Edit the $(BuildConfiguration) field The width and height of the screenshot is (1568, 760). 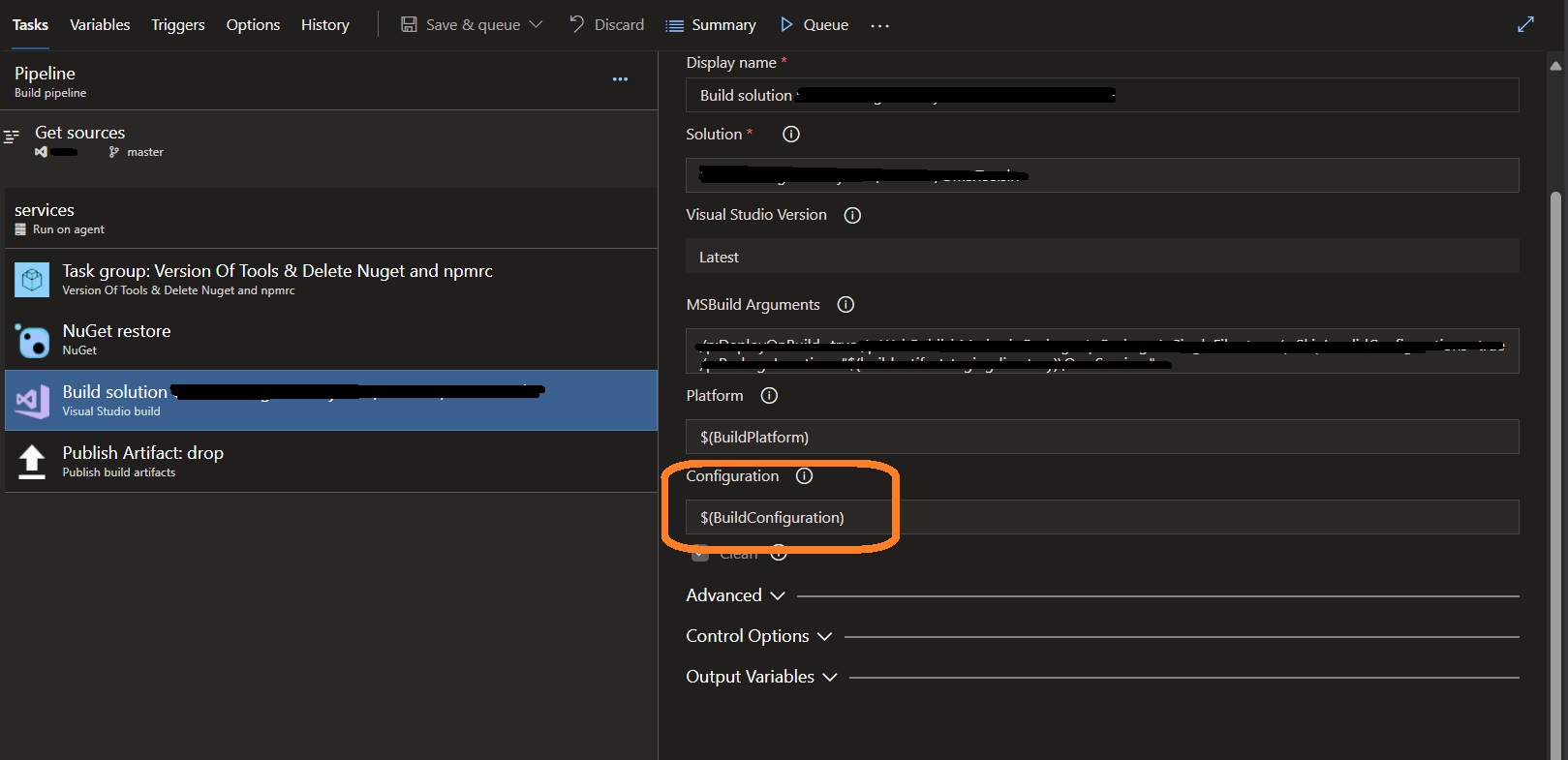pyautogui.click(x=1102, y=517)
